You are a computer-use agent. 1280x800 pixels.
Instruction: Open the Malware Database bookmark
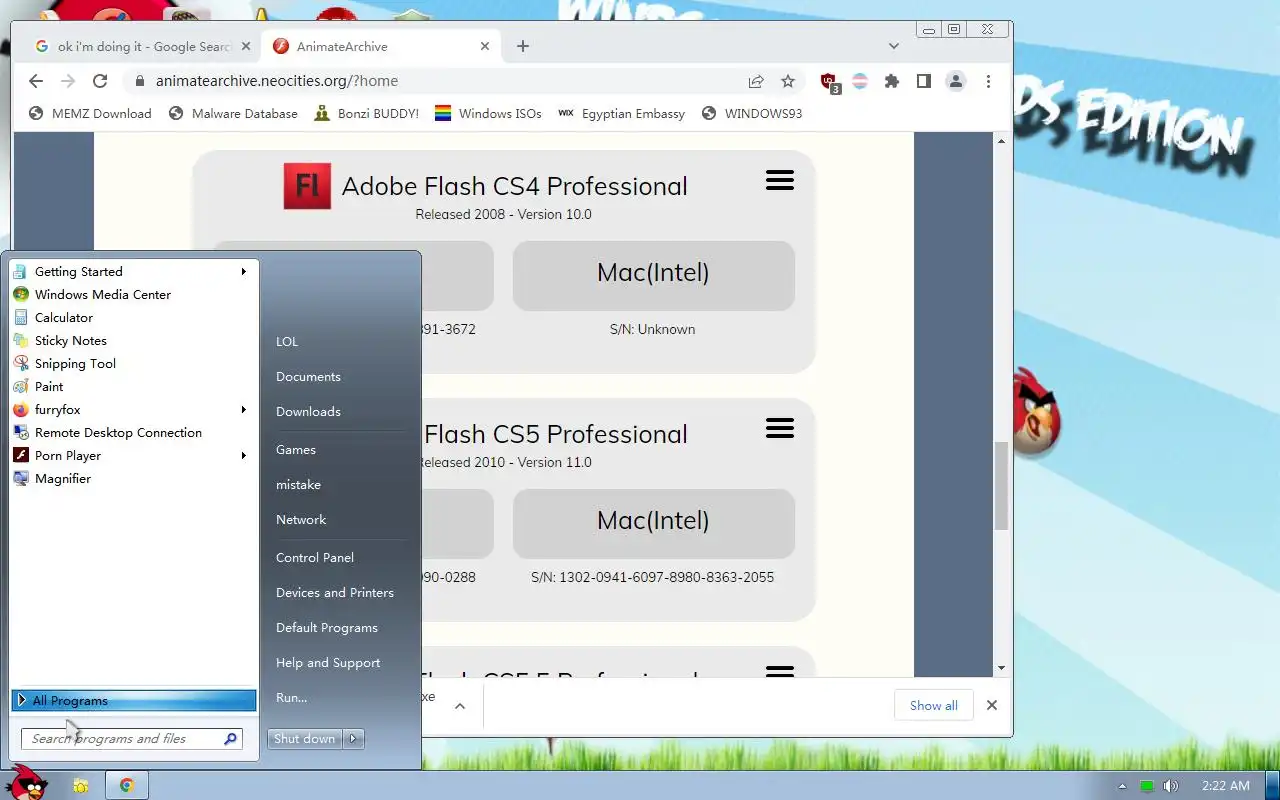(233, 114)
